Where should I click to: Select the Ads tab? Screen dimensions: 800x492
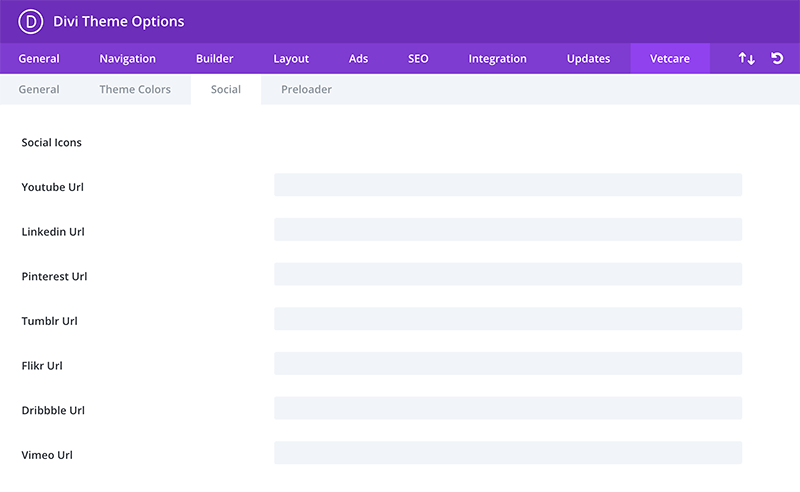[358, 59]
